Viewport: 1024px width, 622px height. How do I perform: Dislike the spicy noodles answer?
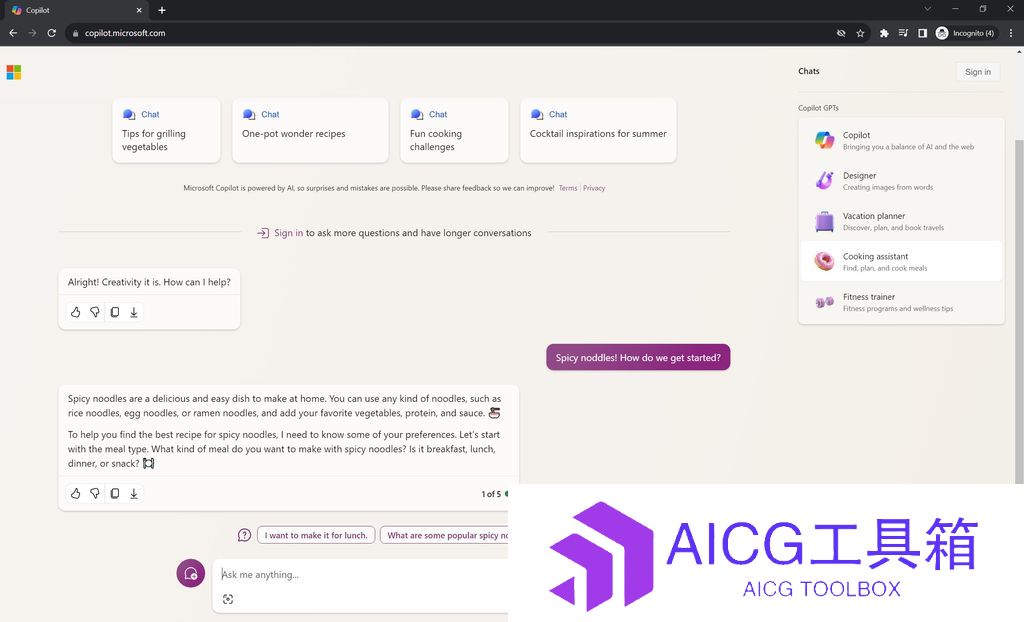point(95,494)
